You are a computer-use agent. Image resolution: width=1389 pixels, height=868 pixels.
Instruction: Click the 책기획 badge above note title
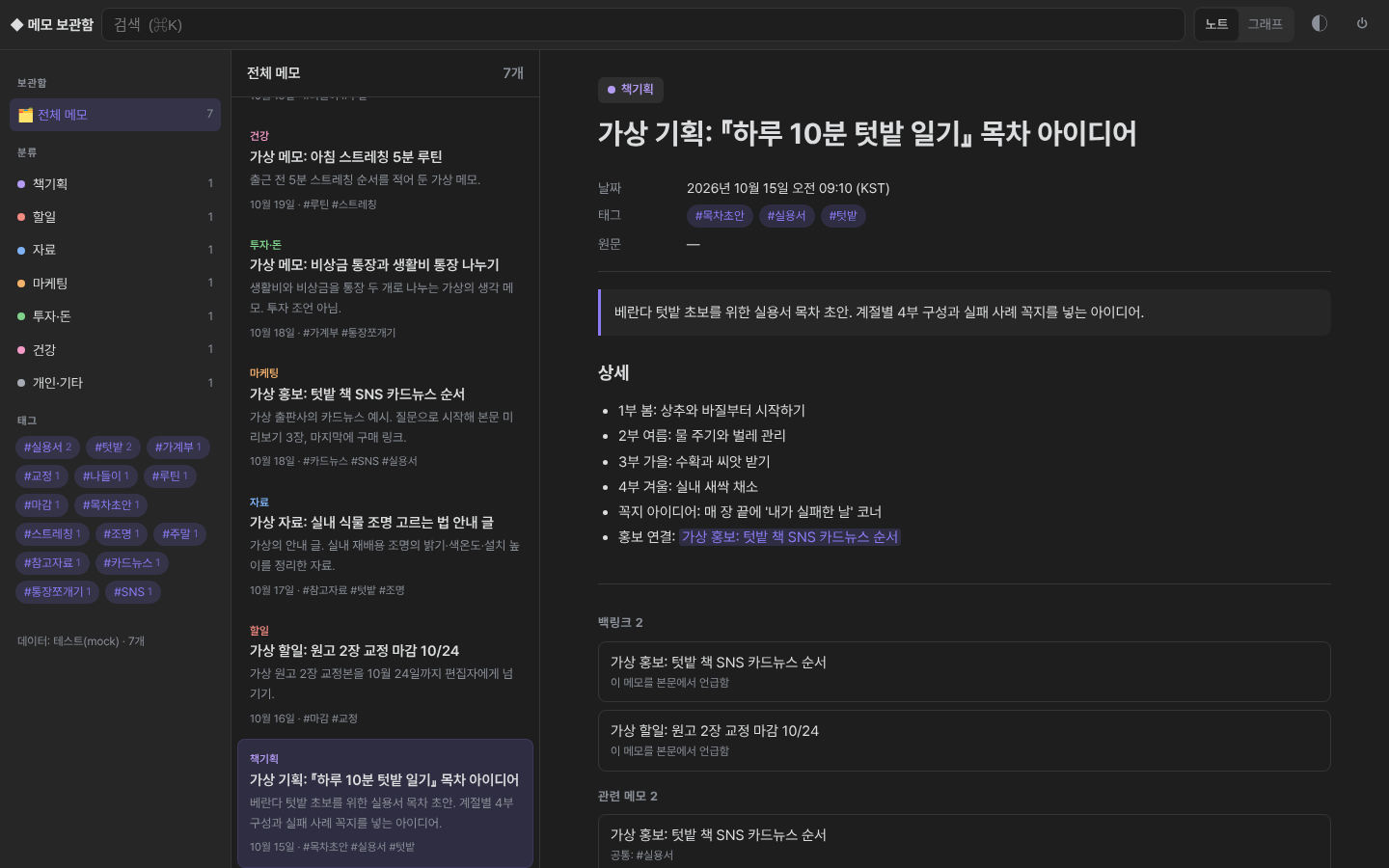(631, 90)
